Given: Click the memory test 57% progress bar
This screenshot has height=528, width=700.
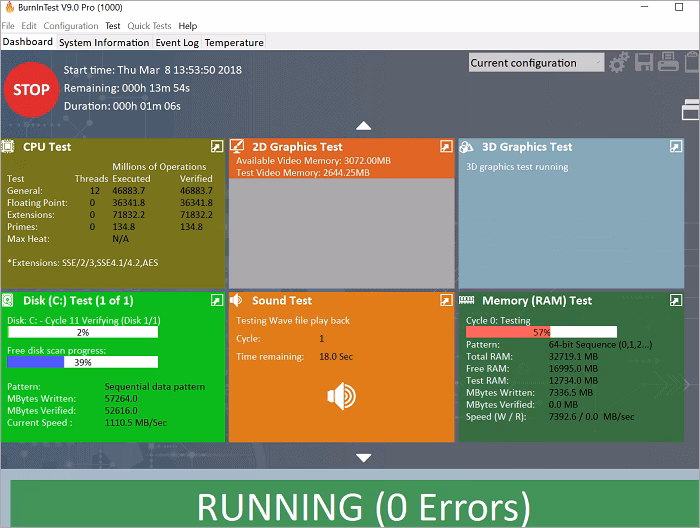Looking at the screenshot, I should 541,332.
